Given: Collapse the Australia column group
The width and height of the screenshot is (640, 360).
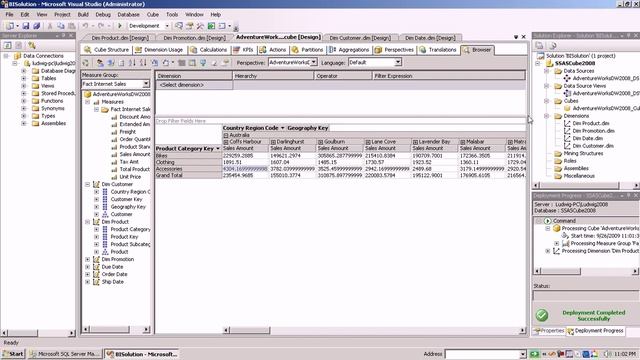Looking at the screenshot, I should 226,135.
